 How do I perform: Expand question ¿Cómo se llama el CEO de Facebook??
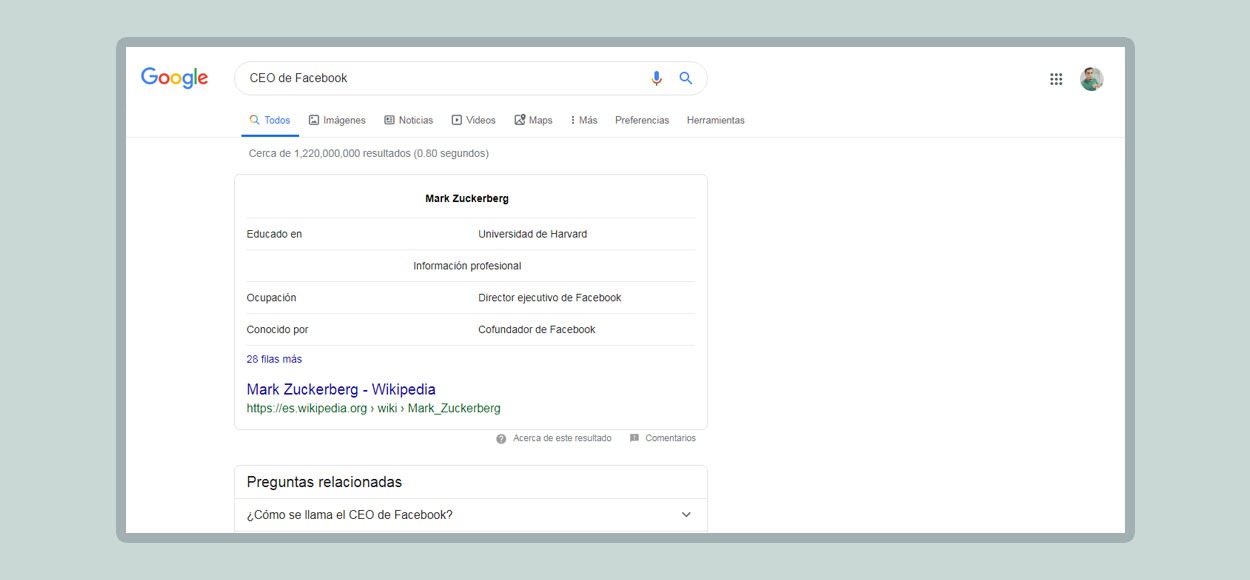(x=471, y=515)
